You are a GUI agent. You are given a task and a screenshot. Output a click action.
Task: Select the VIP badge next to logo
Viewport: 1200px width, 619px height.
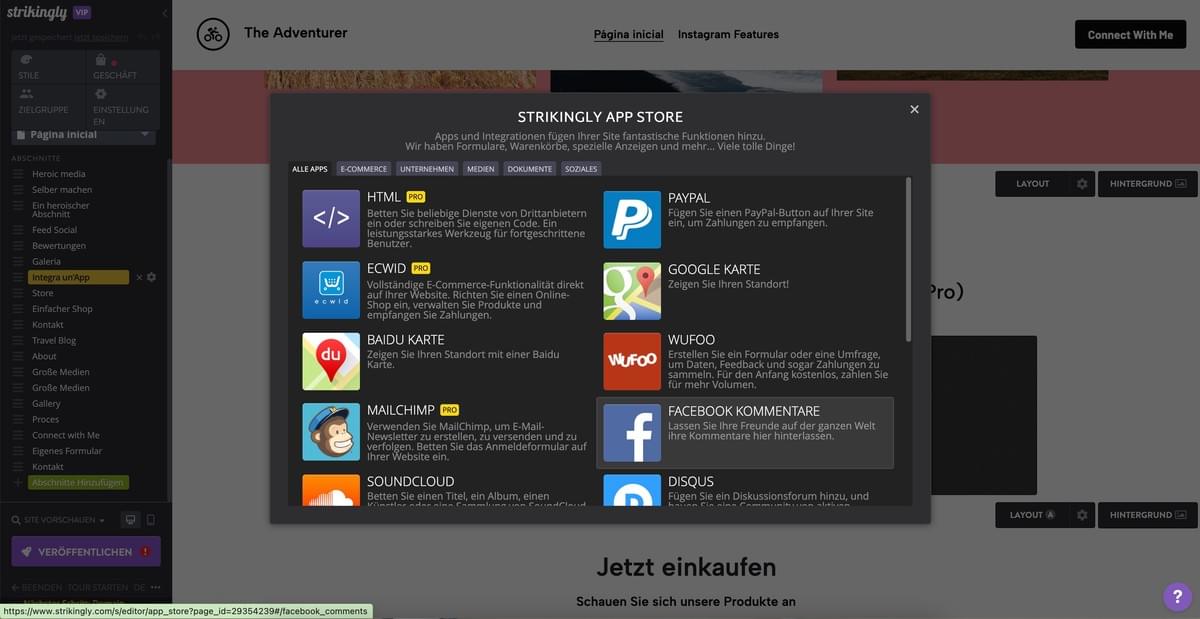tap(82, 12)
